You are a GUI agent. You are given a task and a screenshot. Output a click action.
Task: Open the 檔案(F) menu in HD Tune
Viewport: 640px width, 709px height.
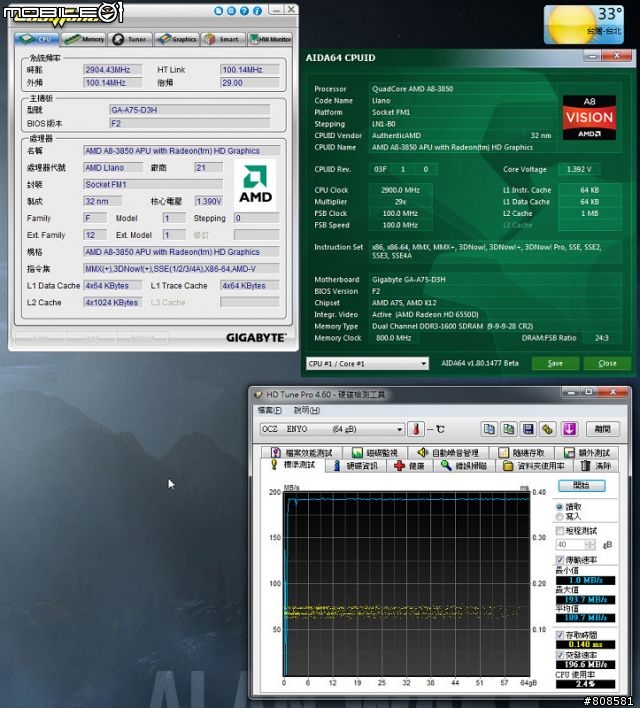270,410
